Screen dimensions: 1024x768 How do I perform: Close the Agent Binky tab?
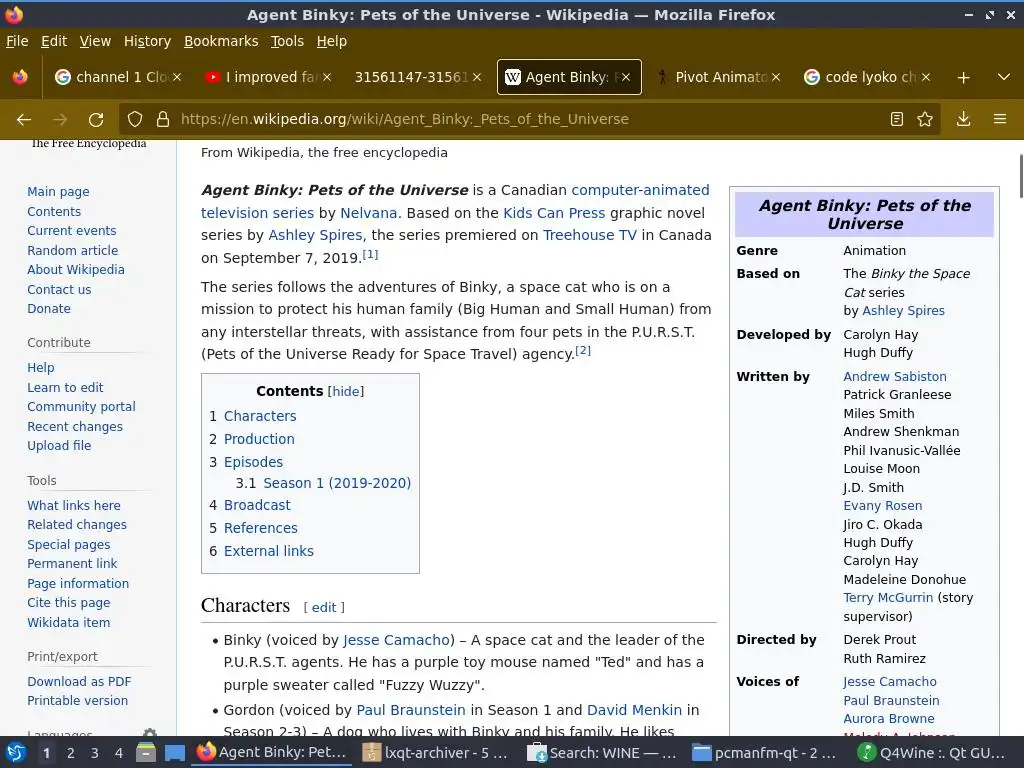(626, 77)
